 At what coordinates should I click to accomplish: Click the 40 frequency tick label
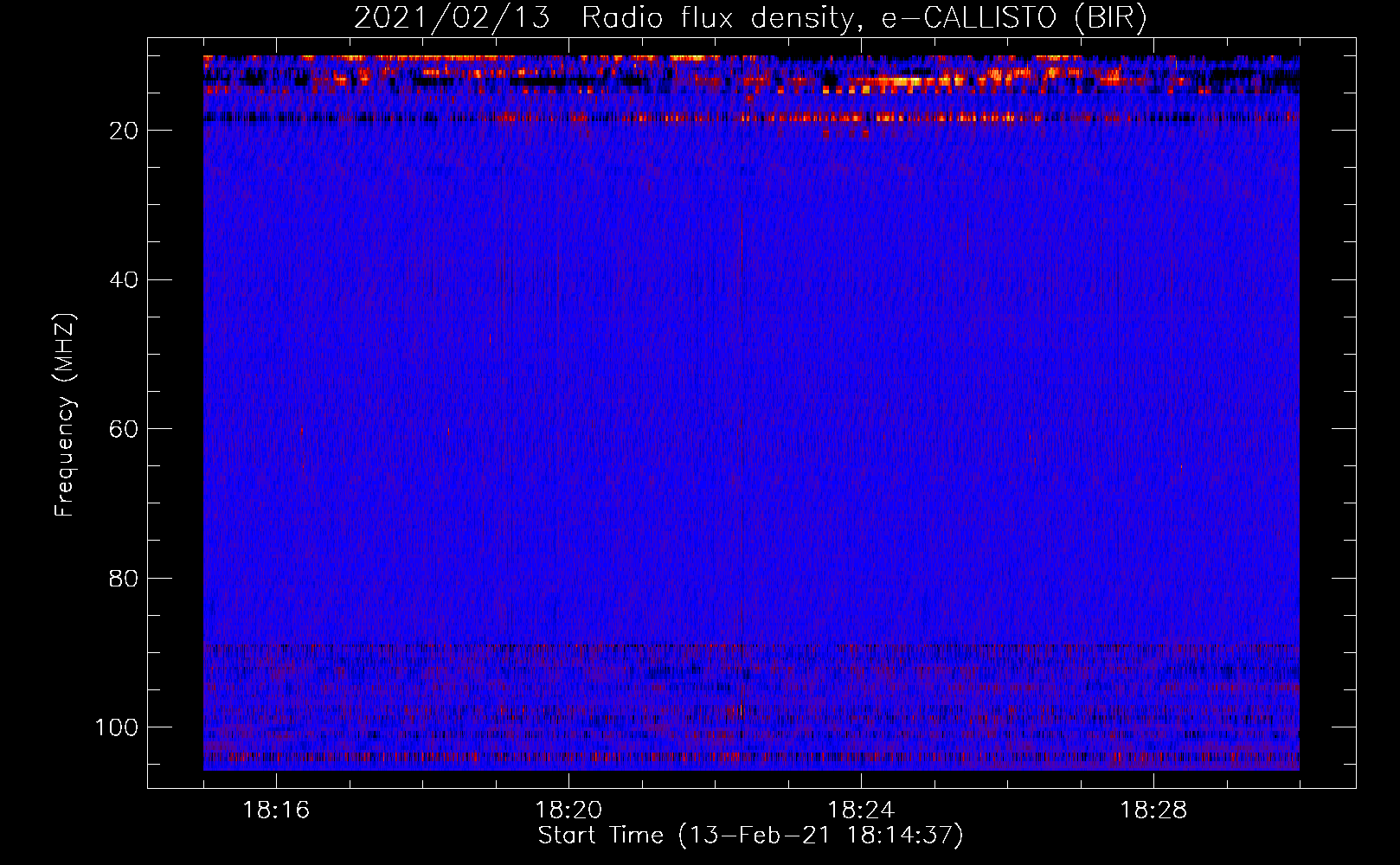click(124, 280)
